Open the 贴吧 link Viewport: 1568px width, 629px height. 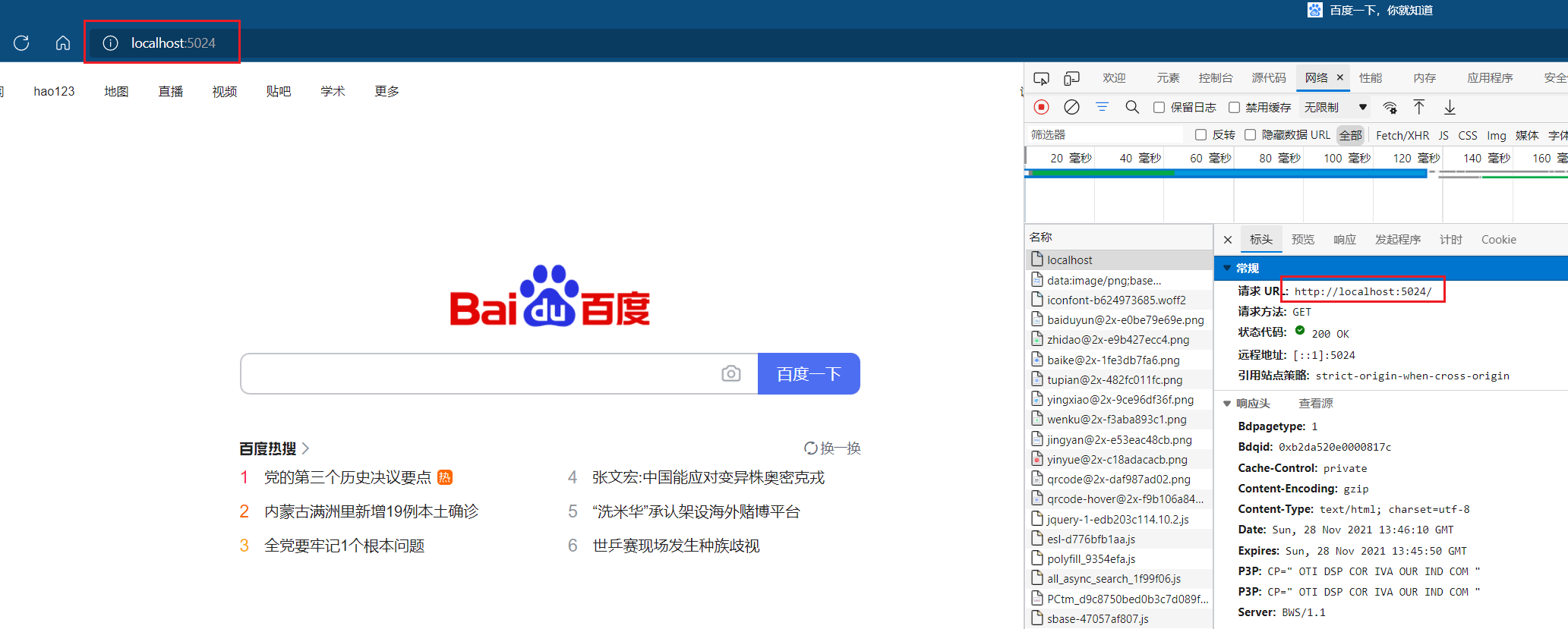point(279,92)
